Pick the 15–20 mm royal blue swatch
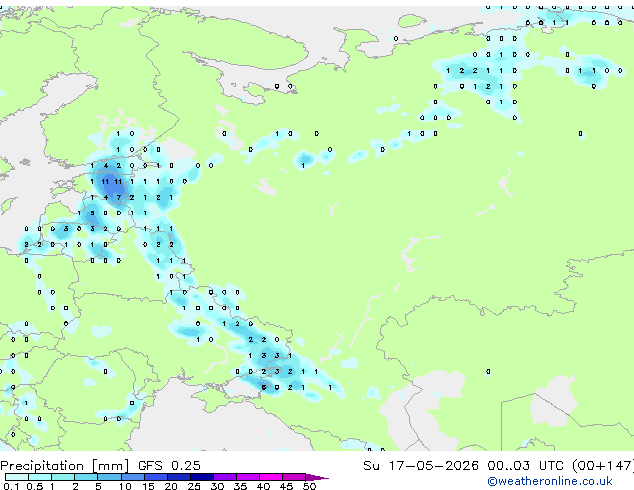 coord(155,477)
